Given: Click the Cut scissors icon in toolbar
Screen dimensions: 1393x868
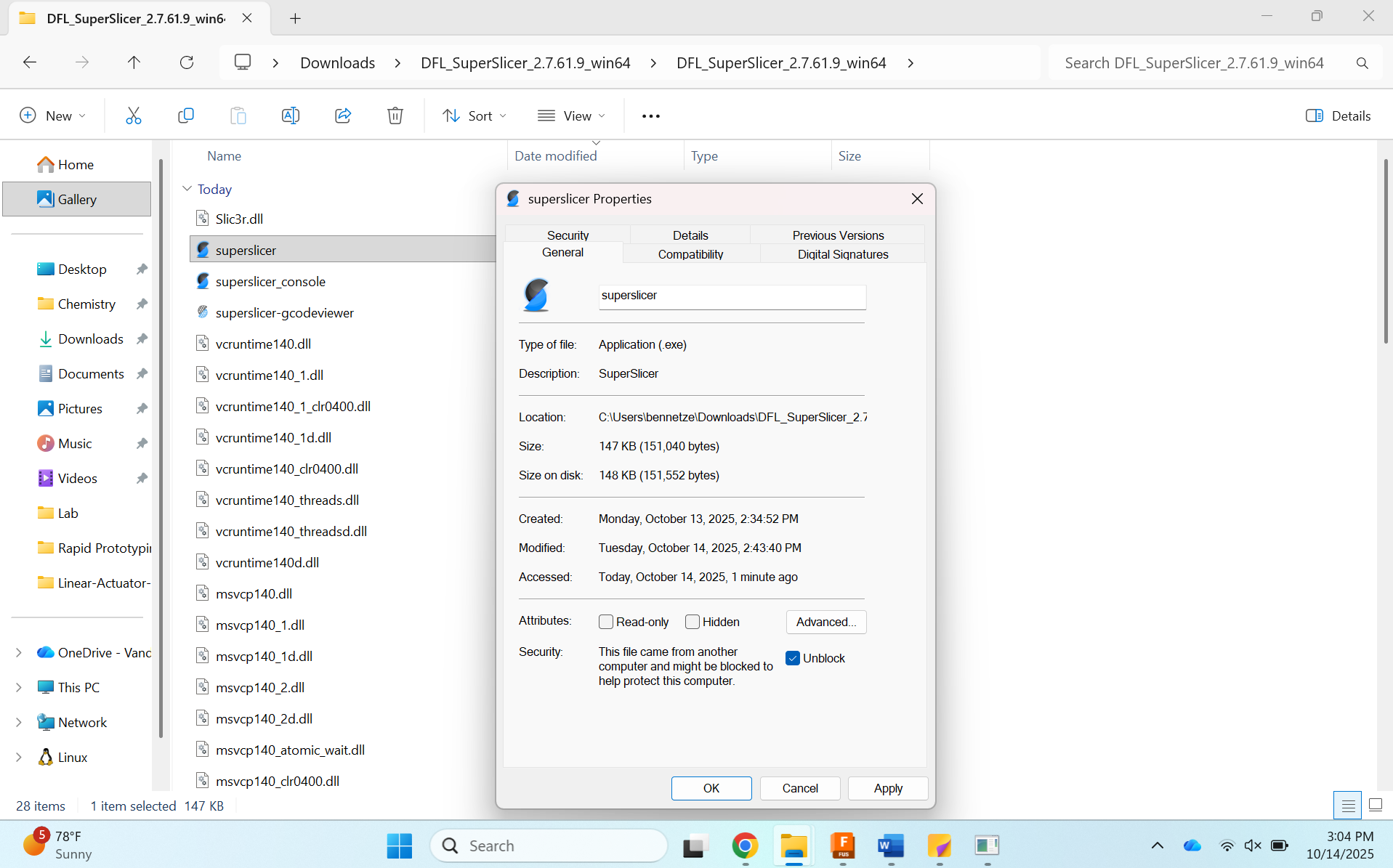Looking at the screenshot, I should (133, 115).
